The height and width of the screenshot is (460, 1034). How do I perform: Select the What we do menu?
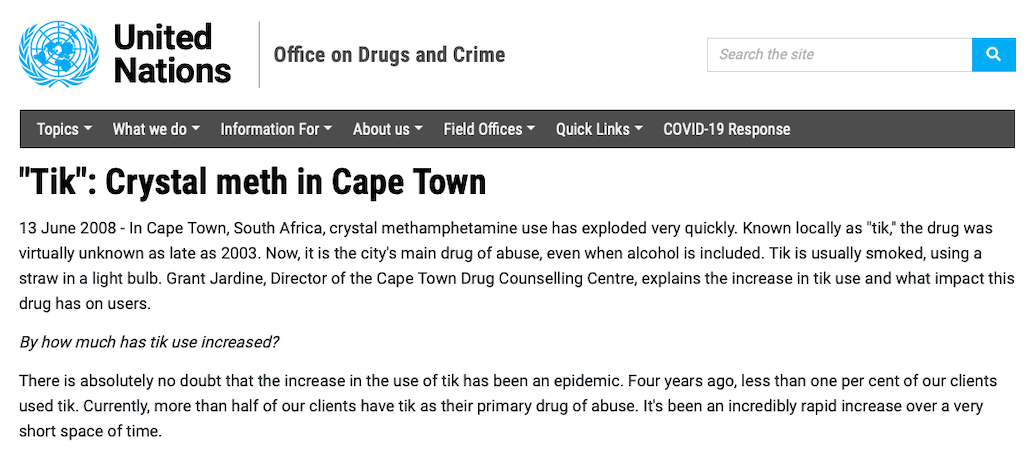click(x=149, y=129)
